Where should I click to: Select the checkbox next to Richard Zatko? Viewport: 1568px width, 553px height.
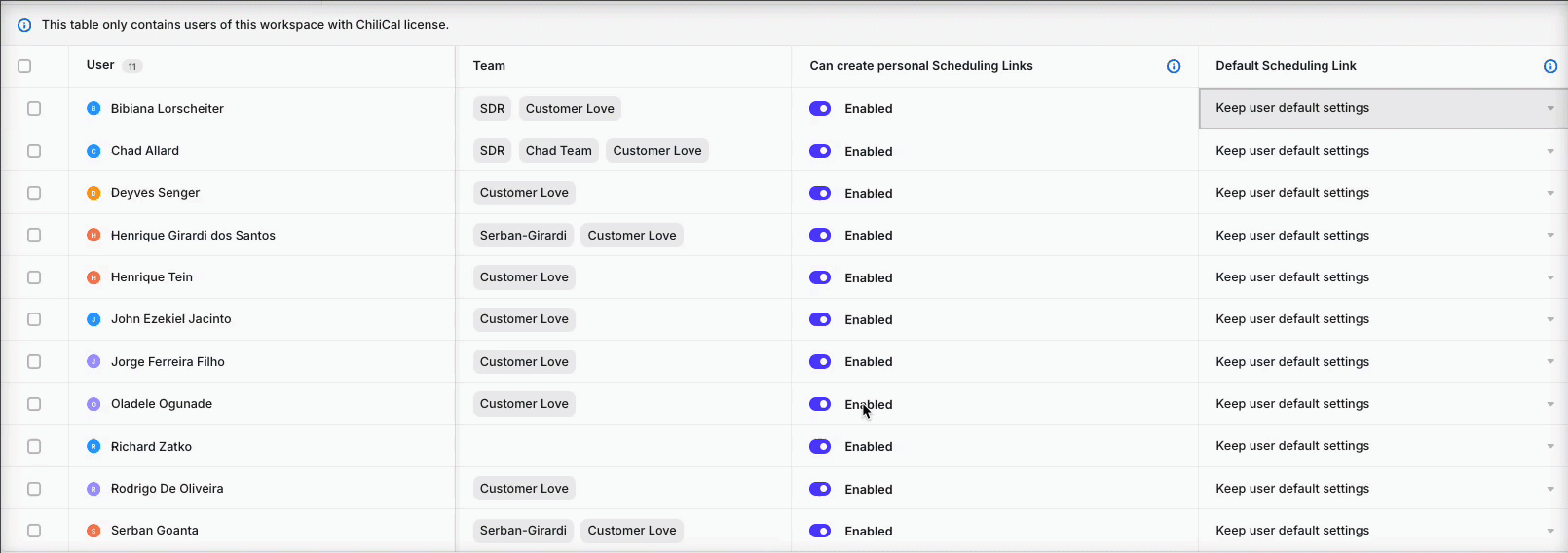click(34, 447)
